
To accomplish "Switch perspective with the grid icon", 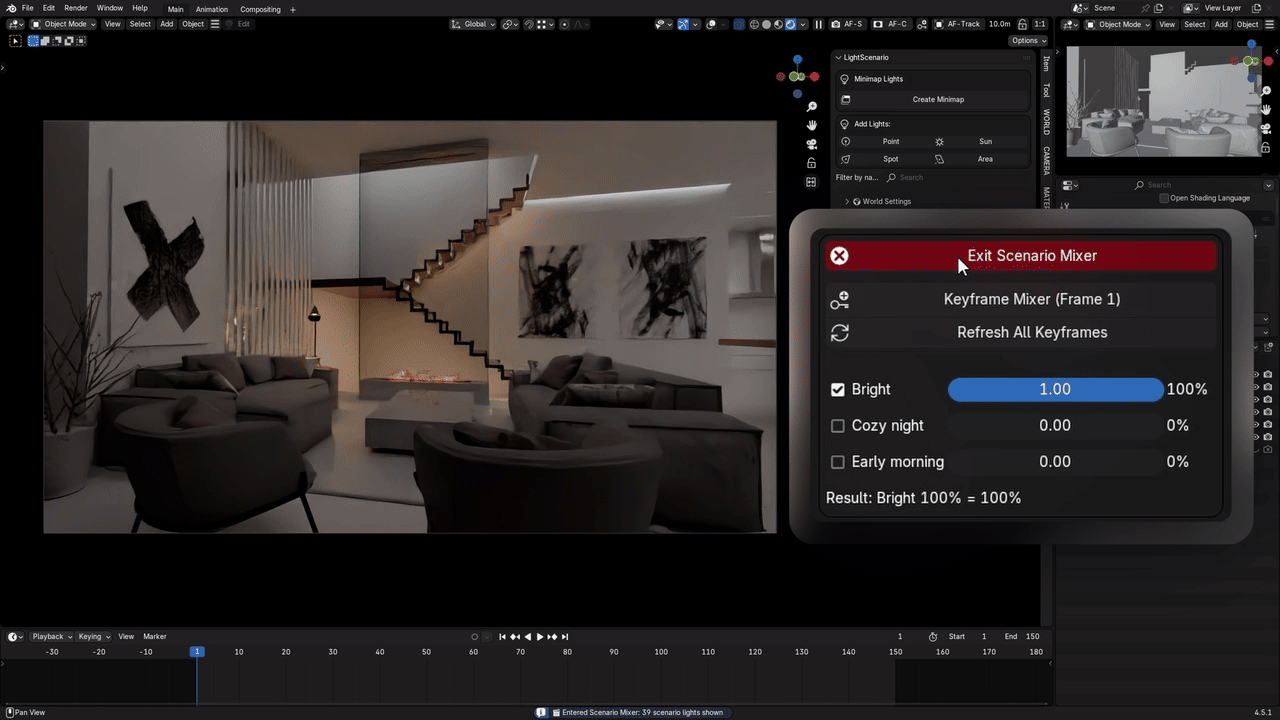I will [811, 182].
